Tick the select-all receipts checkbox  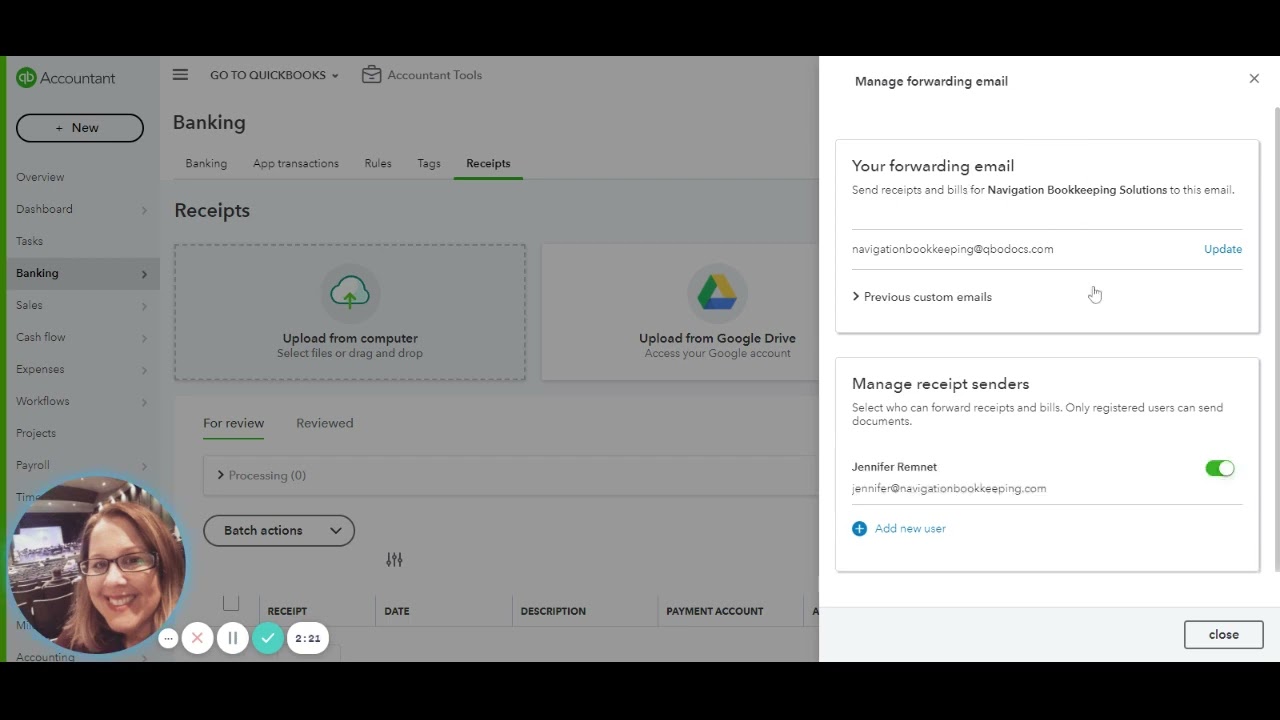(x=231, y=603)
